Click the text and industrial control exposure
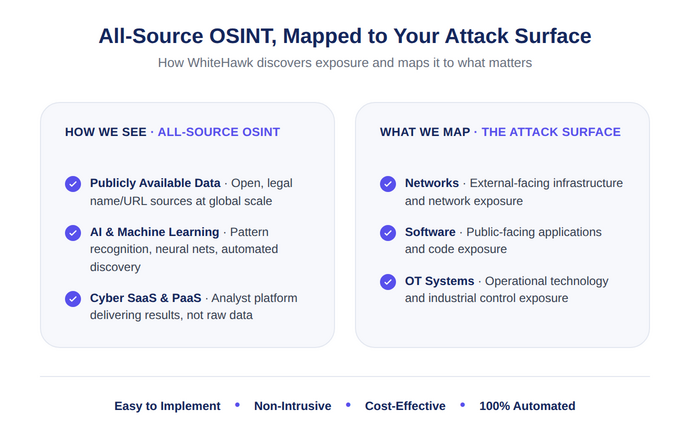This screenshot has width=690, height=440. (x=487, y=298)
